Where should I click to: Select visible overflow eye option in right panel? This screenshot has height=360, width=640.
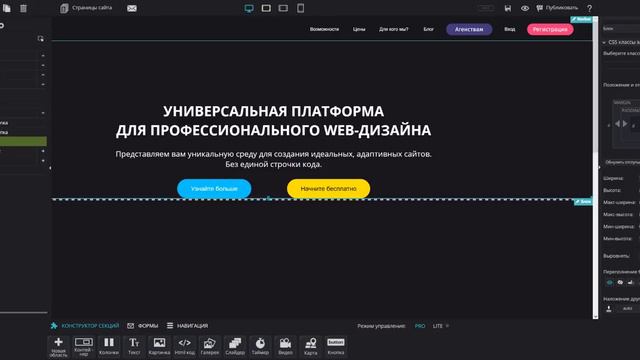click(610, 282)
